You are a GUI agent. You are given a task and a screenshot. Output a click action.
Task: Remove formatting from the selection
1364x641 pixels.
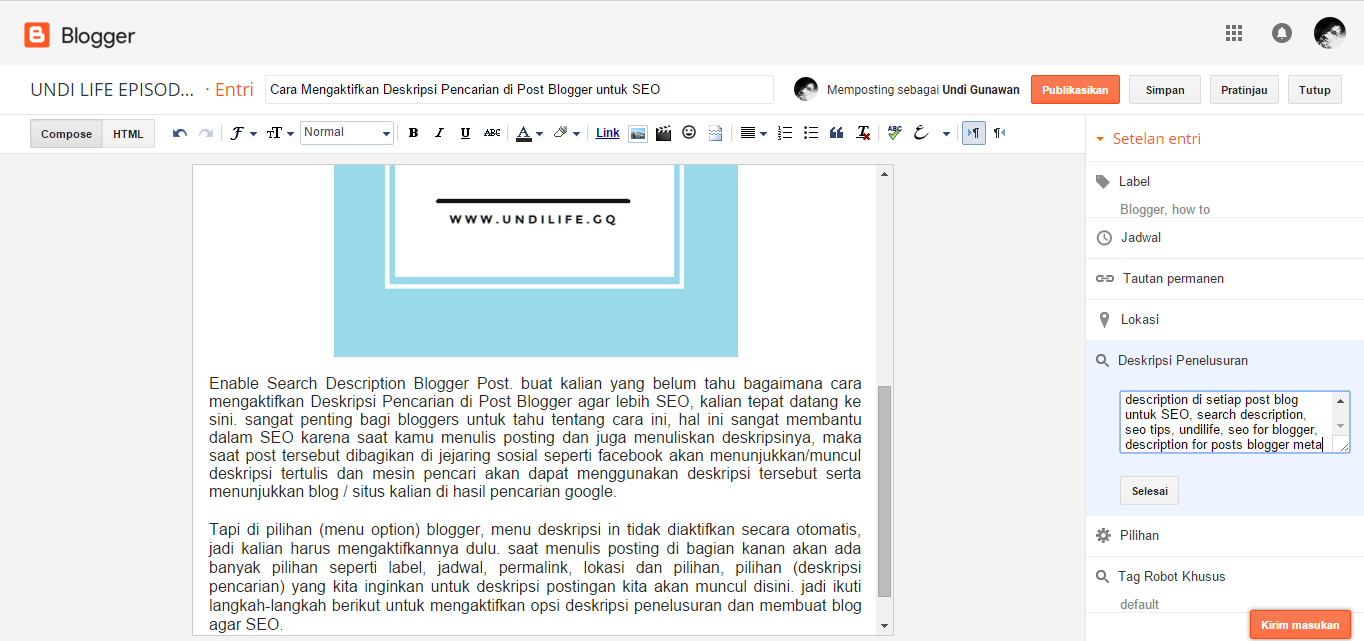tap(863, 133)
